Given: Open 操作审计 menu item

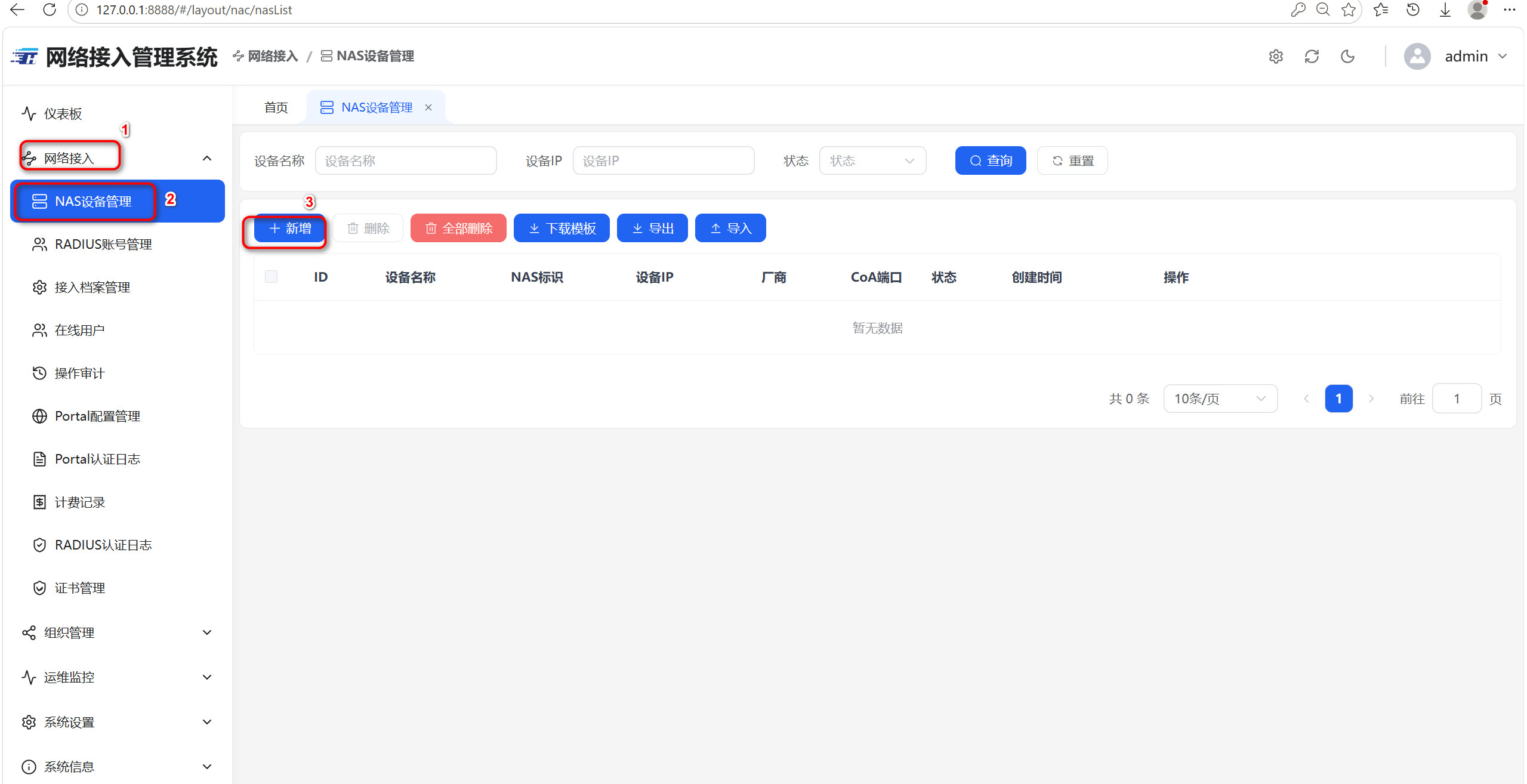Looking at the screenshot, I should click(118, 373).
